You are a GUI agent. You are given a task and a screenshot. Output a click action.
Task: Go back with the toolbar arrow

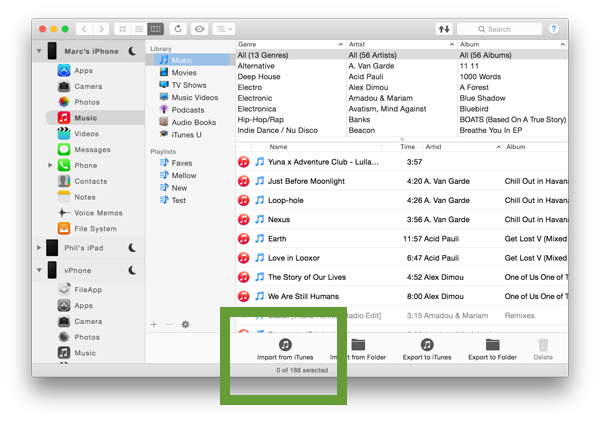(x=84, y=29)
